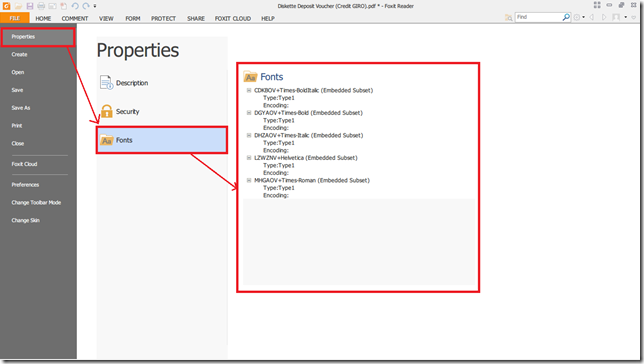
Task: Open the Security properties section
Action: point(162,111)
